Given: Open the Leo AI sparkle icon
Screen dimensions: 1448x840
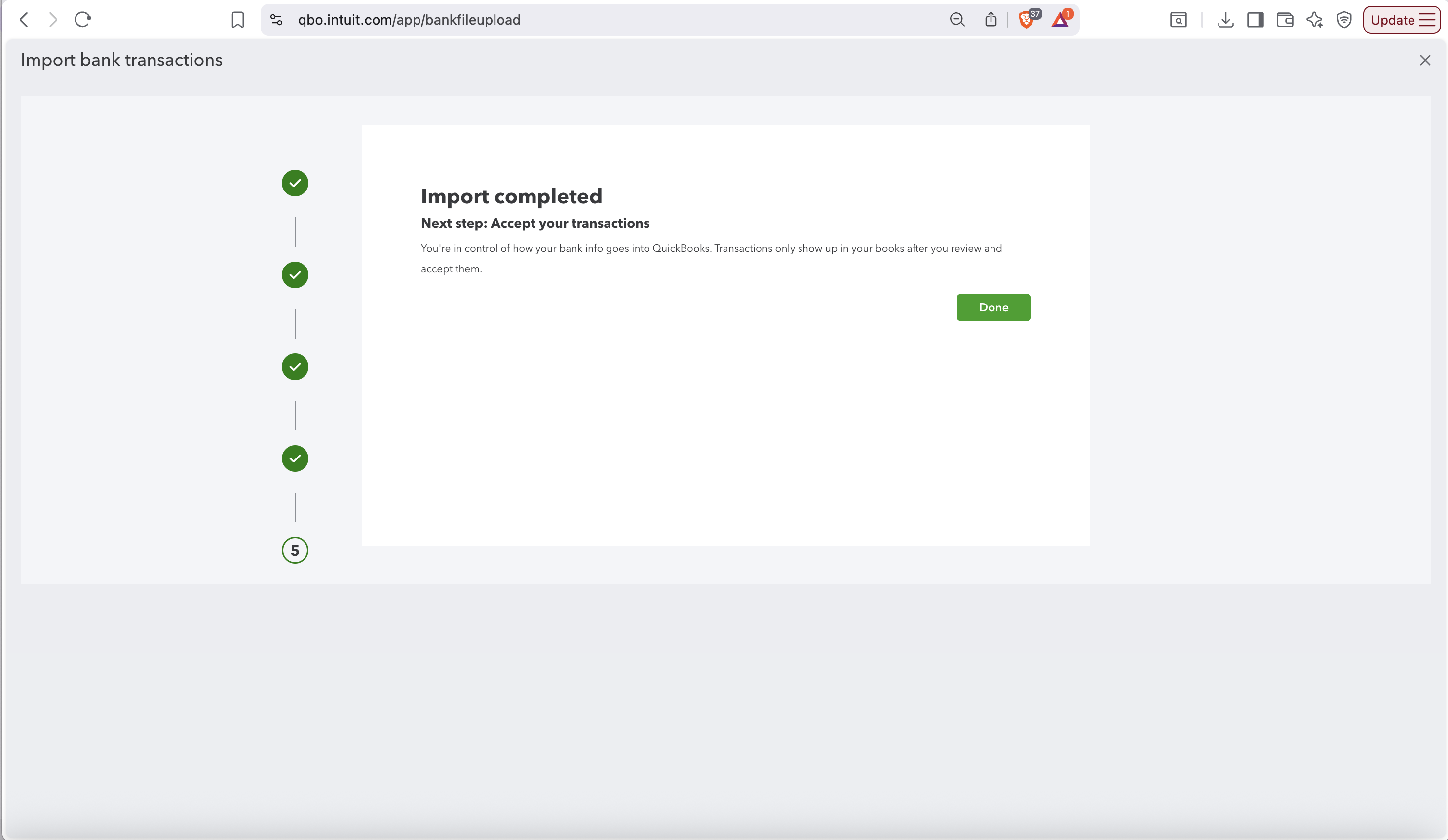Looking at the screenshot, I should point(1314,20).
